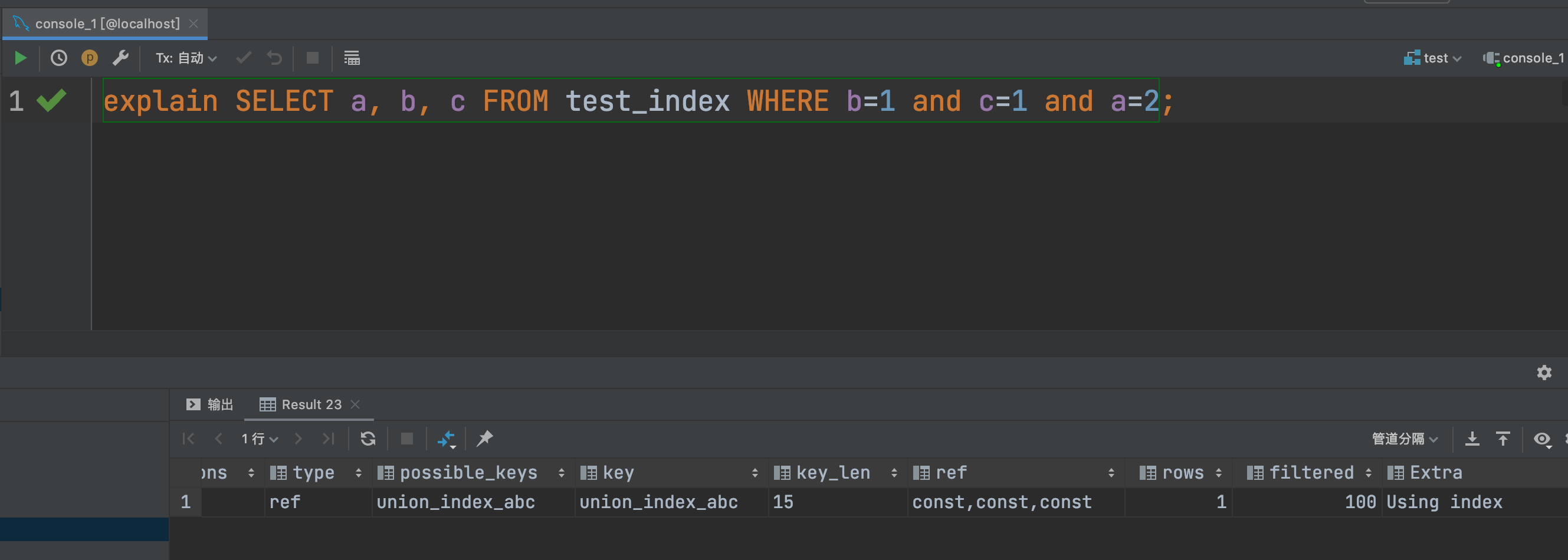Open the test schema dropdown
This screenshot has width=1568, height=560.
click(x=1432, y=58)
